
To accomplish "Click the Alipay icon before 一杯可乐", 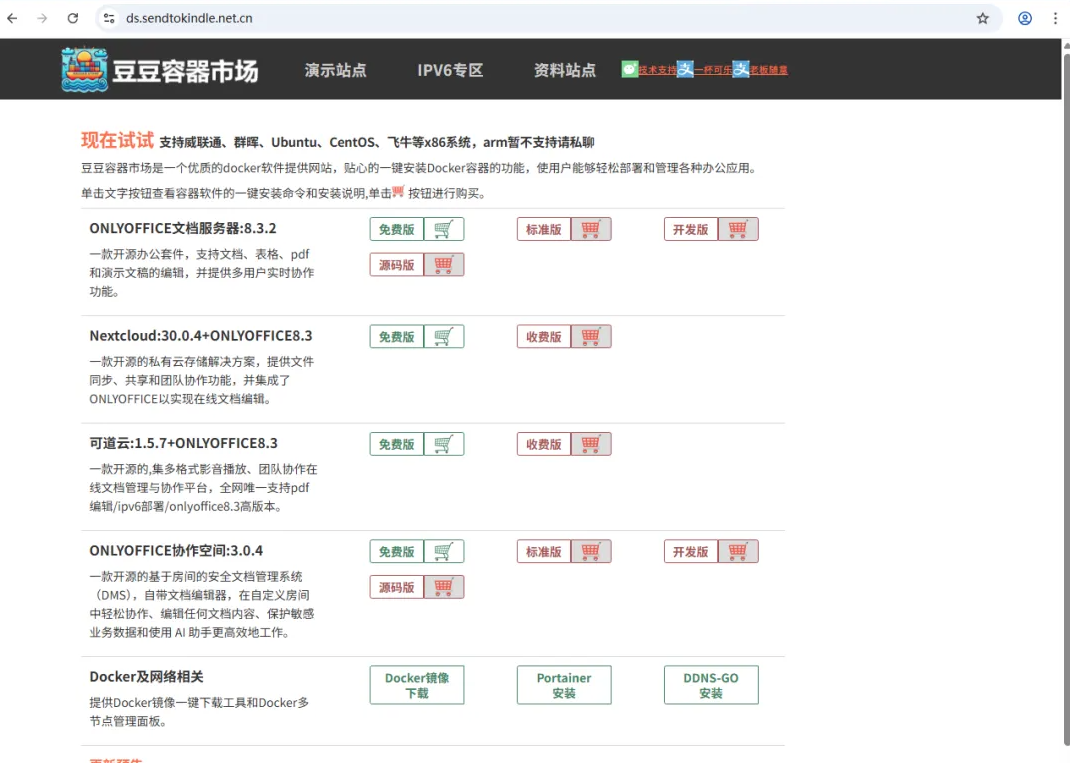I will pos(685,69).
